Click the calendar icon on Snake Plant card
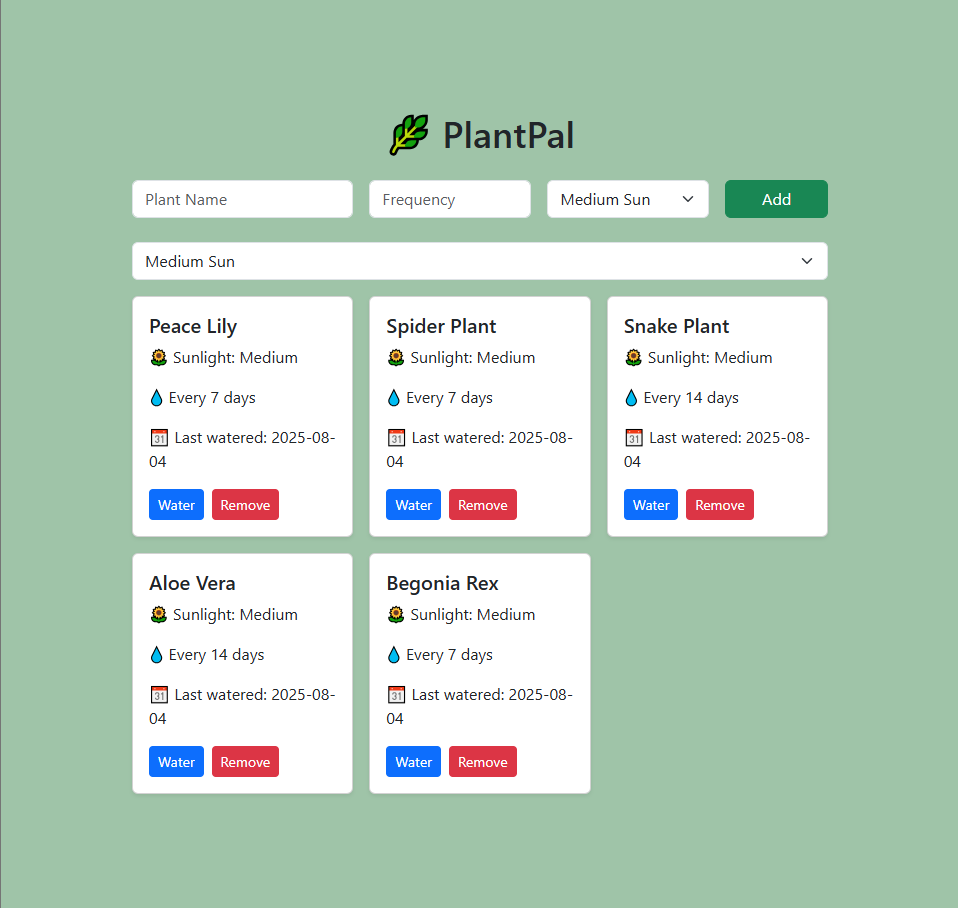The image size is (958, 908). [x=633, y=438]
